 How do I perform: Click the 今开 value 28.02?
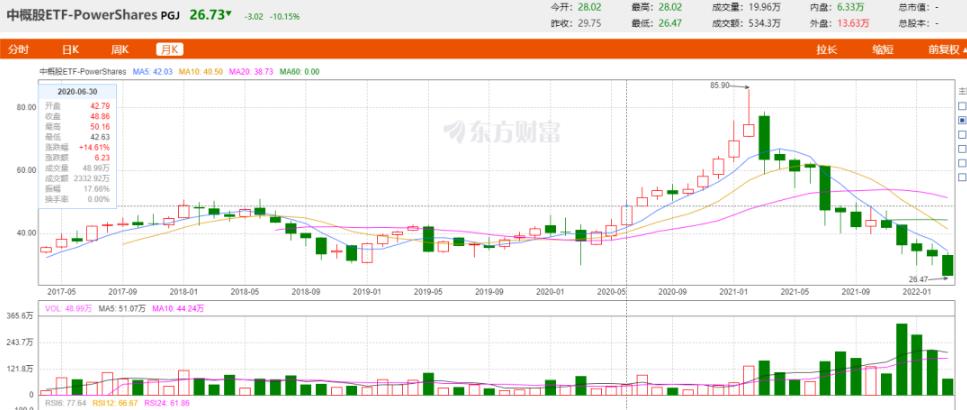pos(588,7)
